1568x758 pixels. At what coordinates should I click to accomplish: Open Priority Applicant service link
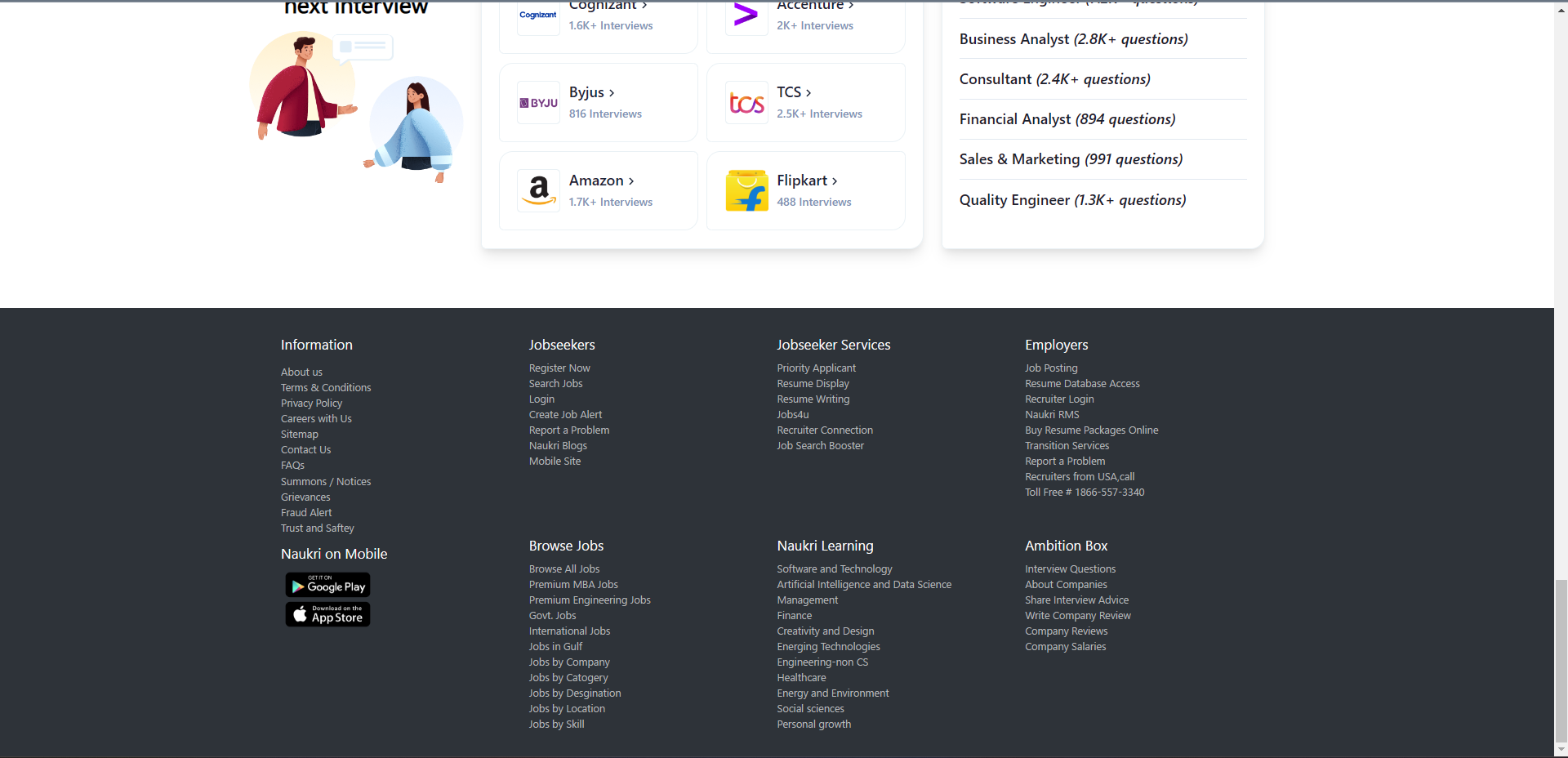point(817,368)
